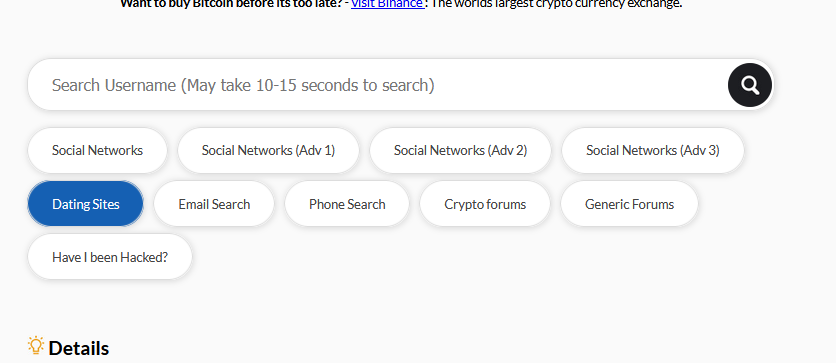This screenshot has height=363, width=836.
Task: Click the lightbulb icon beside Details
Action: coord(36,346)
